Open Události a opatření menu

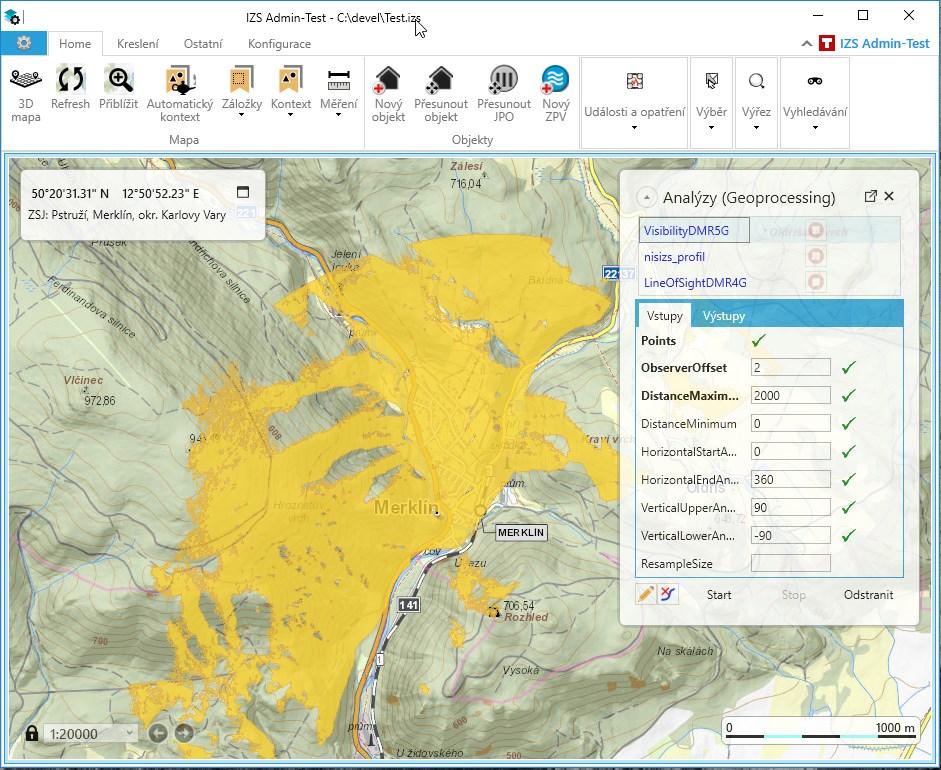pos(634,102)
